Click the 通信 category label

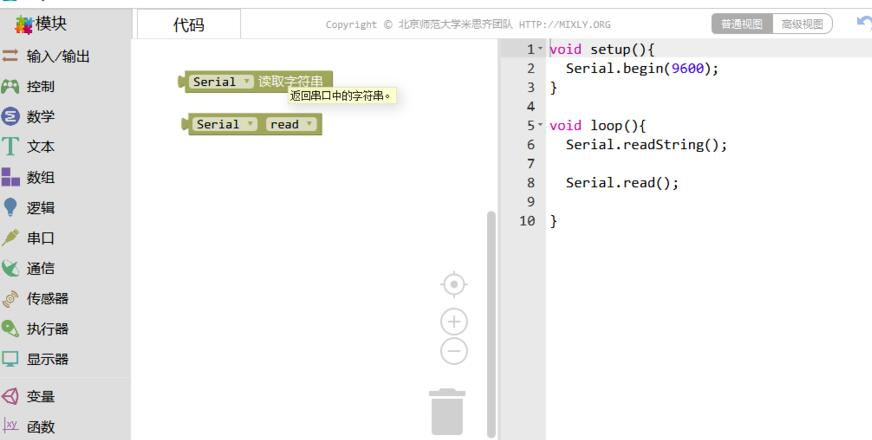(x=41, y=268)
